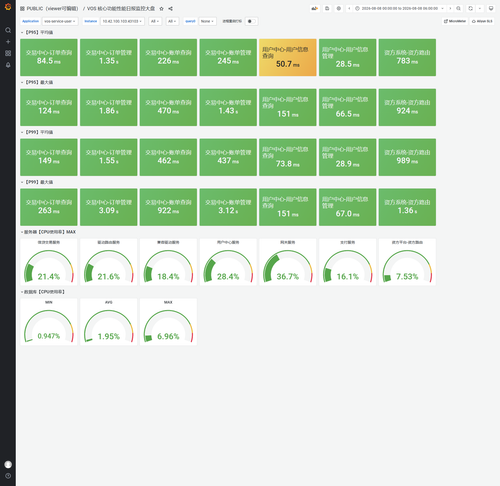
Task: Collapse the 【P99】平均值 row
Action: pos(37,132)
